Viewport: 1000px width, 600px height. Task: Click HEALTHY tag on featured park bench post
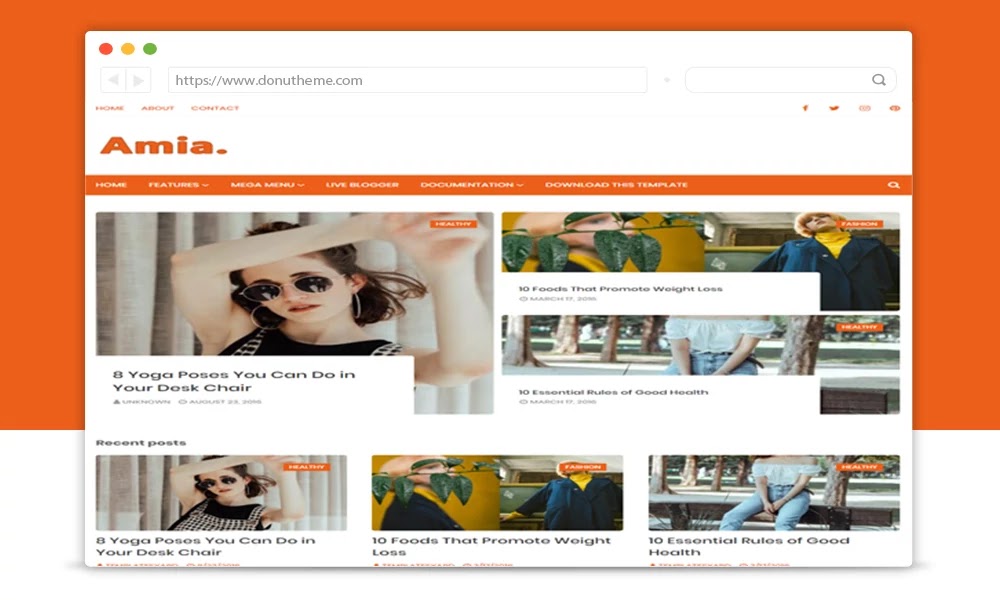coord(859,327)
